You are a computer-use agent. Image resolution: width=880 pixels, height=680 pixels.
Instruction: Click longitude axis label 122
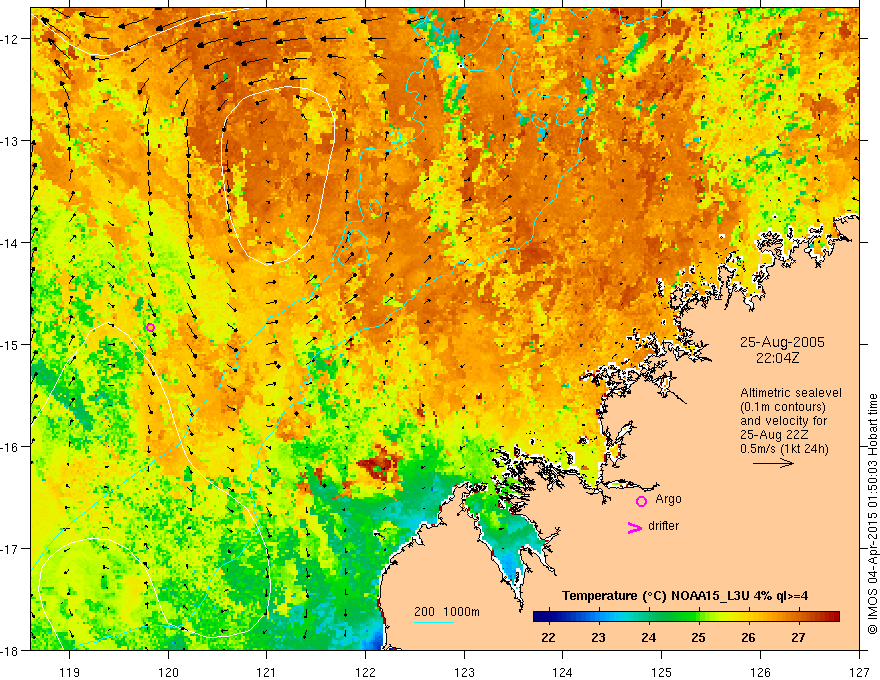pyautogui.click(x=365, y=672)
